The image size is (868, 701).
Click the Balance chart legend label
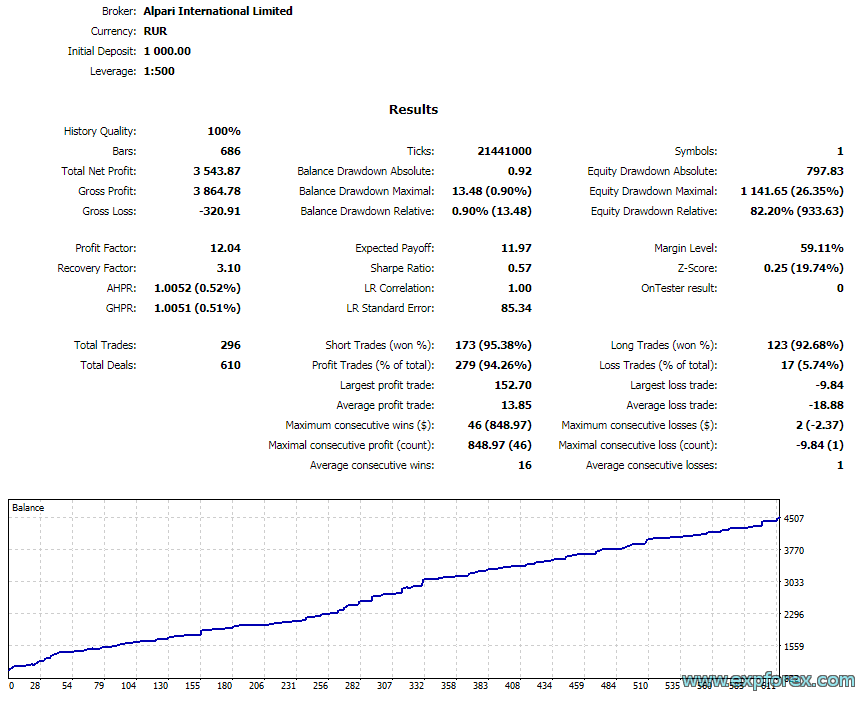pos(28,508)
